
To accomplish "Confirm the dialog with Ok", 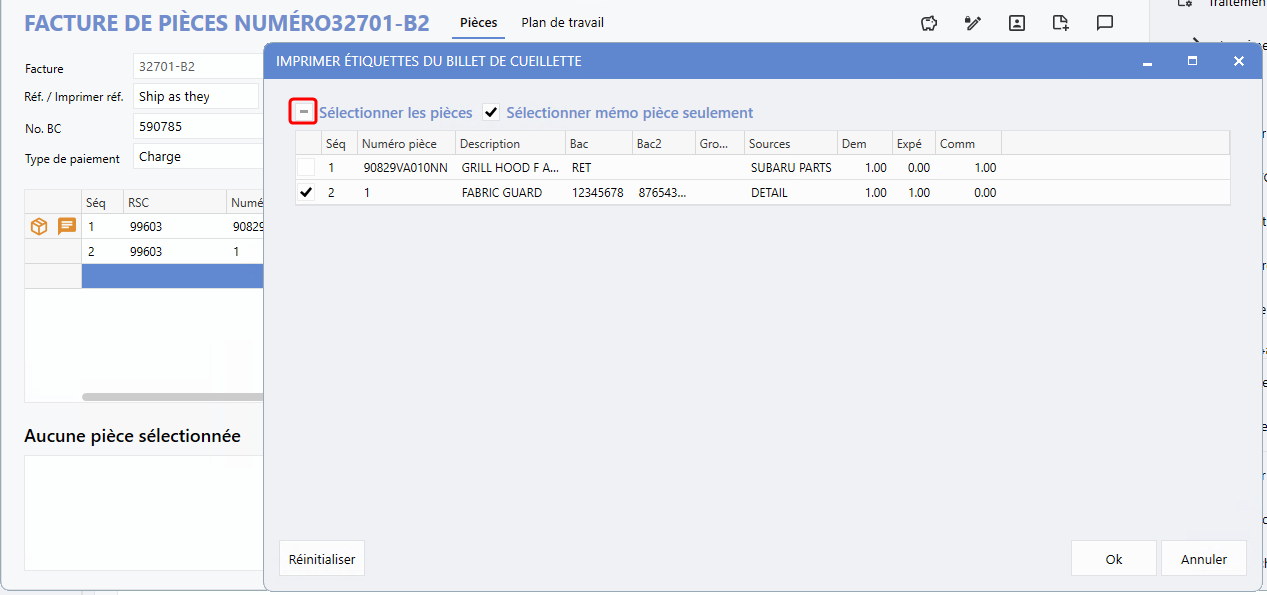I will [1113, 559].
